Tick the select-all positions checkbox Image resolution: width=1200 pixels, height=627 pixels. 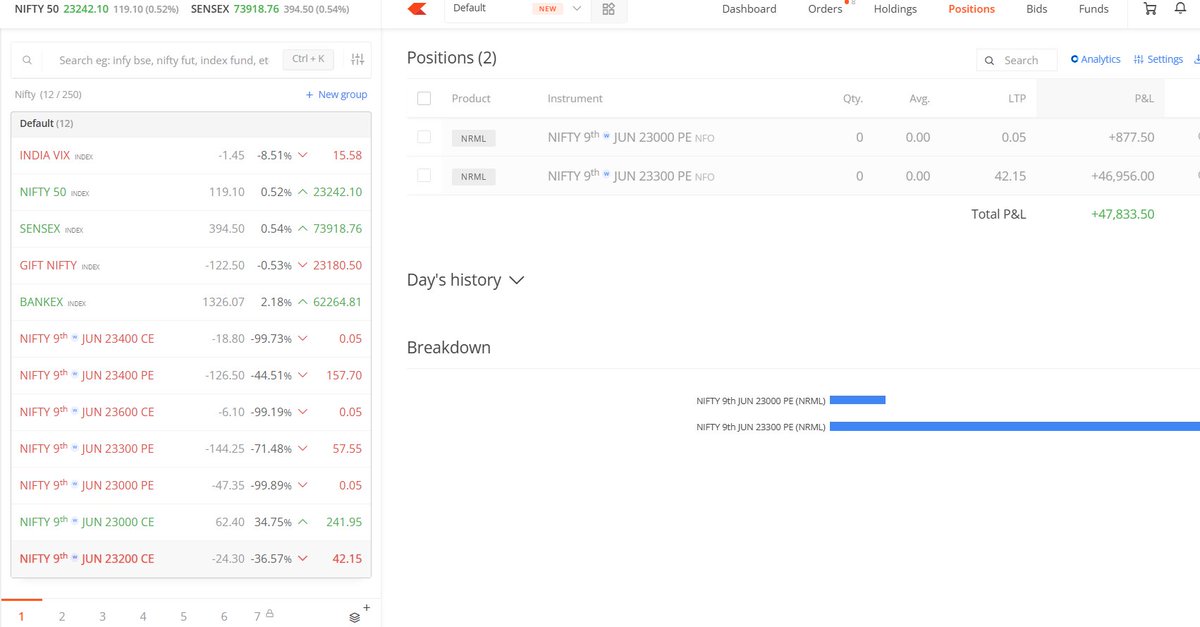[x=424, y=99]
